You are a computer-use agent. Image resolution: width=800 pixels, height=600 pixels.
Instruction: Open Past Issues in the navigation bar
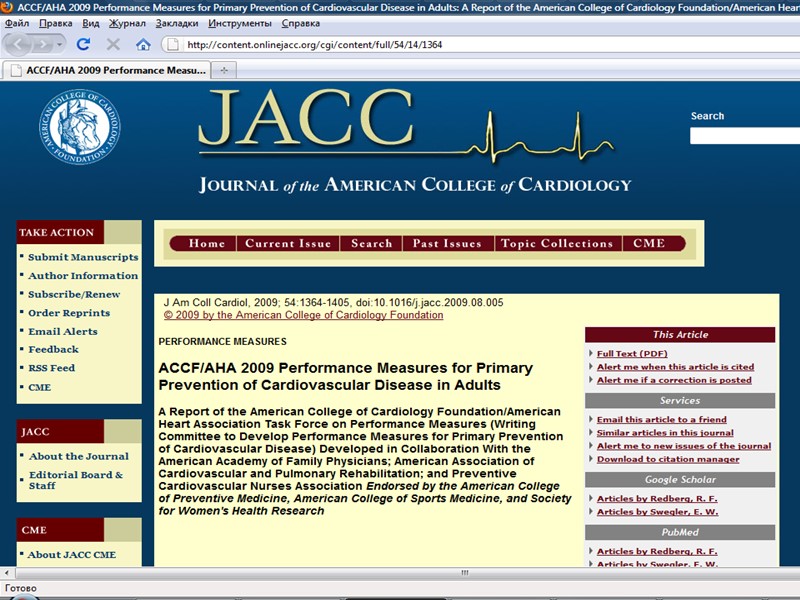[447, 243]
